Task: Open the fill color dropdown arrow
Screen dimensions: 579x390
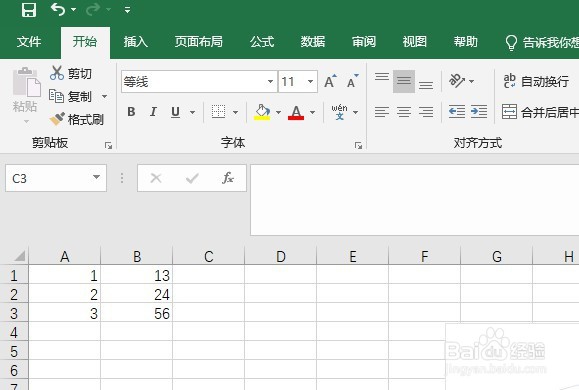Action: 278,112
